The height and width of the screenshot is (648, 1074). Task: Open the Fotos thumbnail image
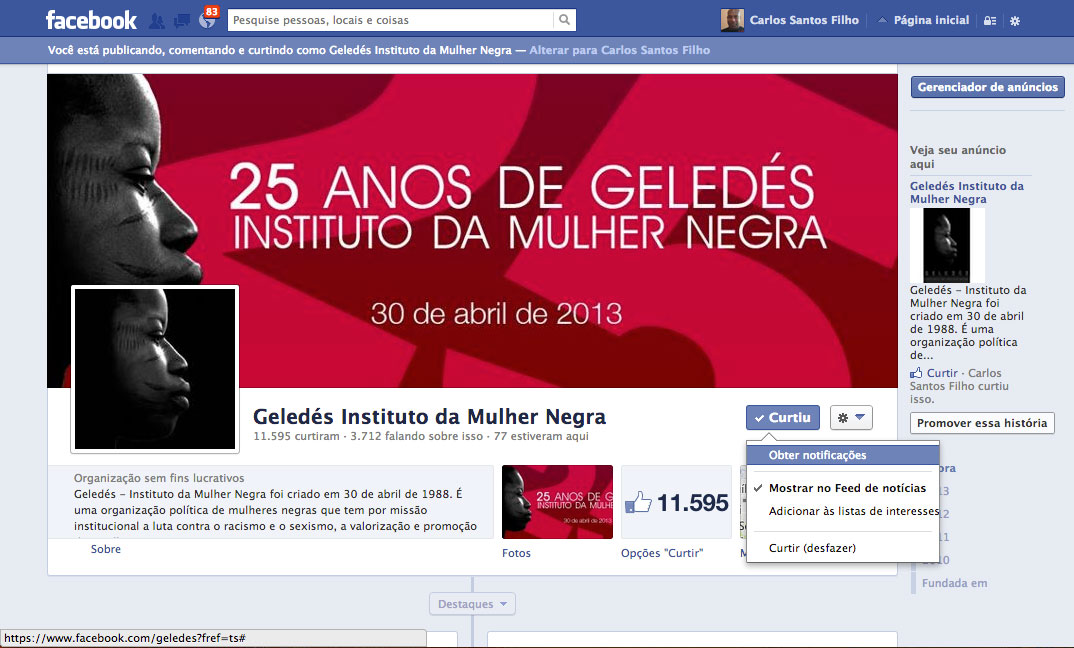coord(558,502)
